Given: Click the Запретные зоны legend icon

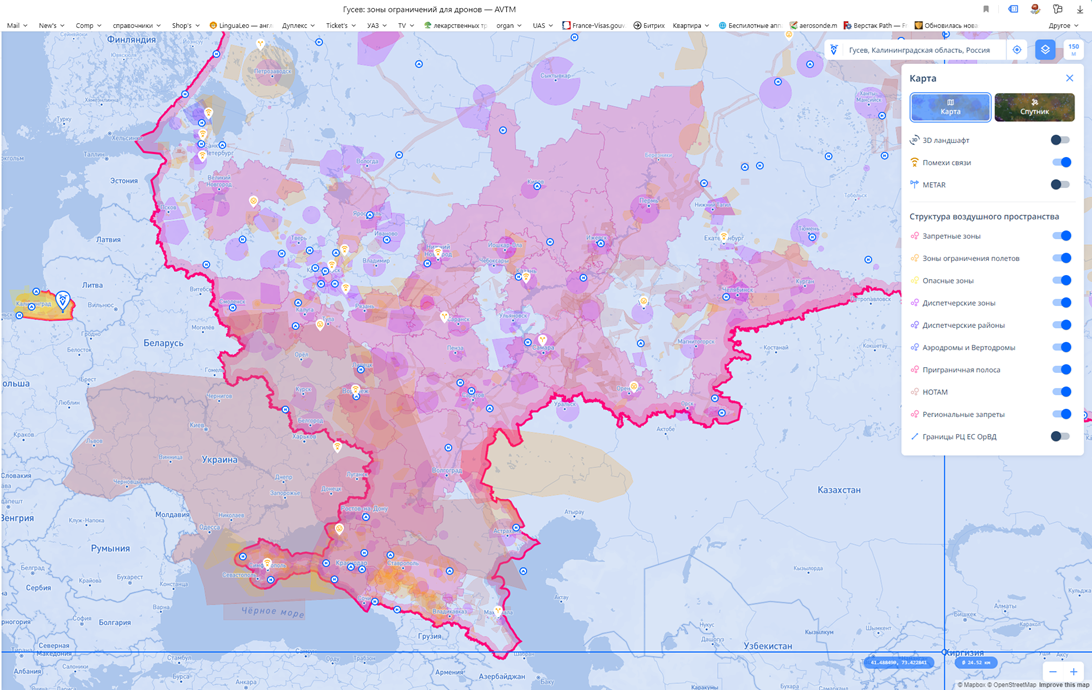Looking at the screenshot, I should 914,236.
